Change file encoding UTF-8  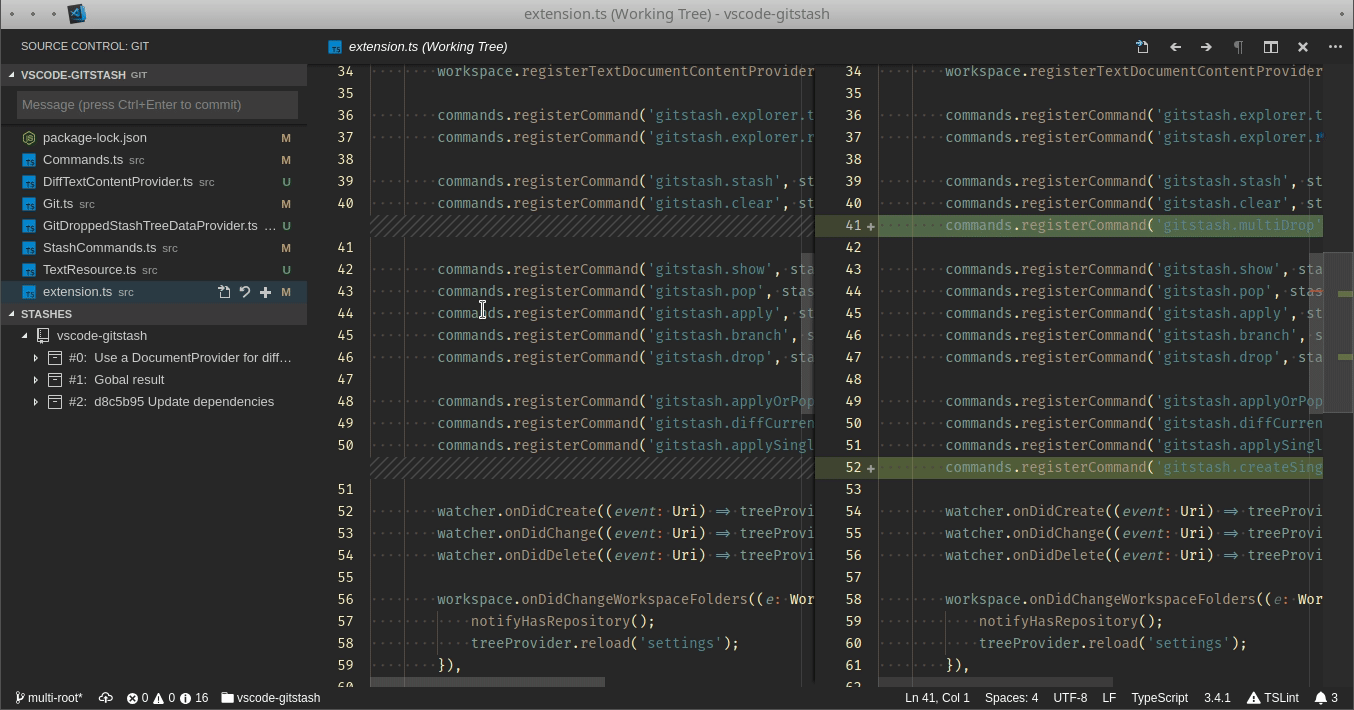pyautogui.click(x=1070, y=698)
